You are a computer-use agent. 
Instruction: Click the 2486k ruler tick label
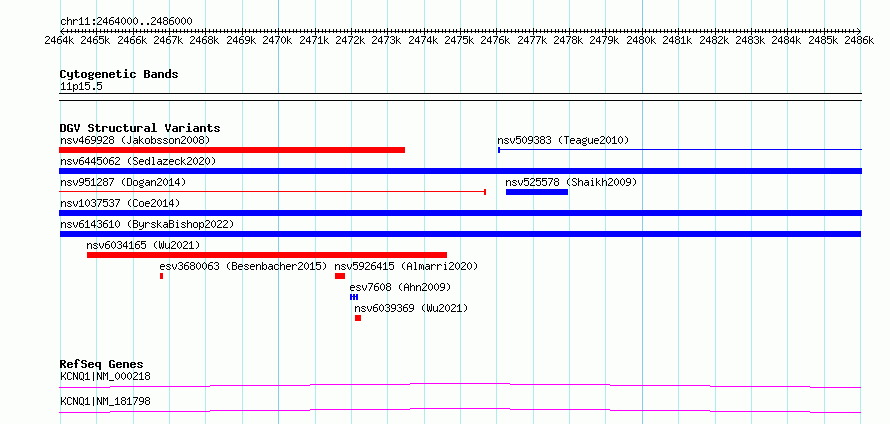pyautogui.click(x=859, y=40)
